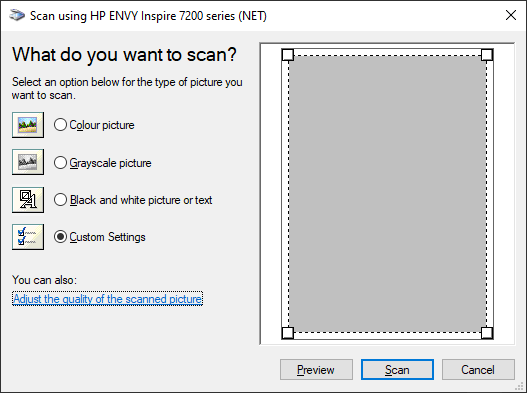The width and height of the screenshot is (527, 393).
Task: Click the Black and white text icon
Action: (28, 200)
